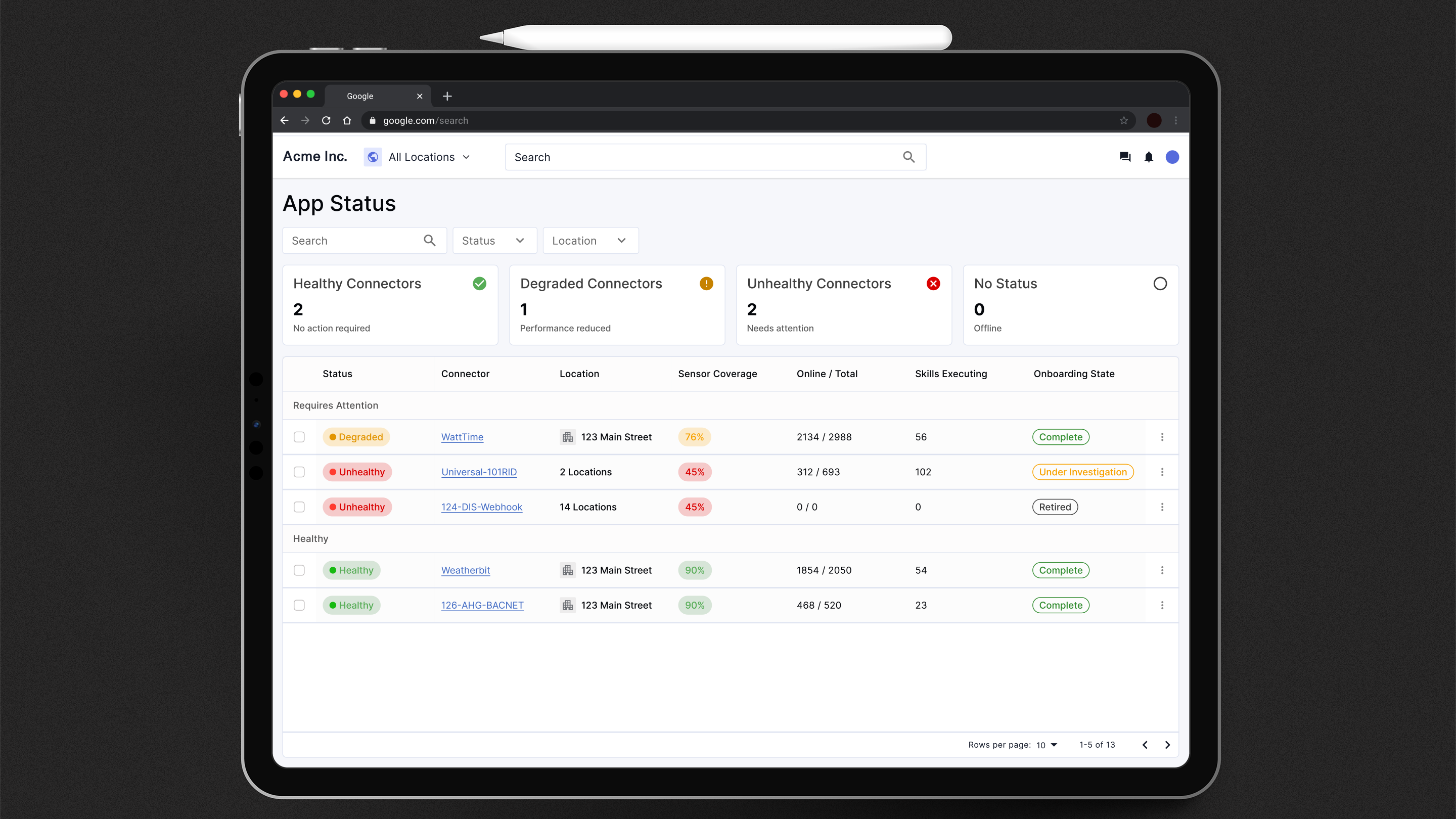Image resolution: width=1456 pixels, height=819 pixels.
Task: Open row menu for Universal-101RID
Action: pos(1162,472)
